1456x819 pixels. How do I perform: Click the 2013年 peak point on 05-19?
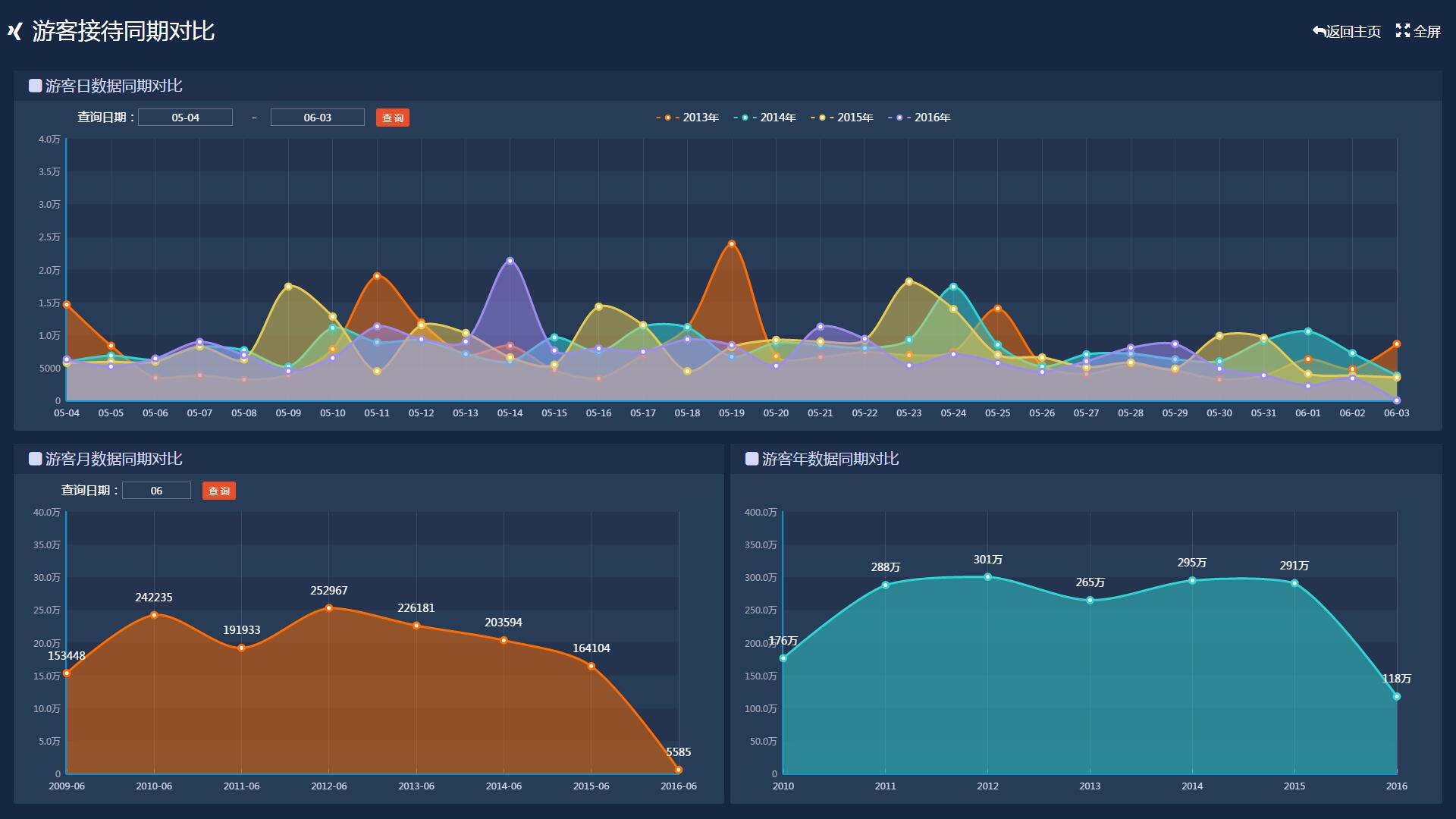coord(732,244)
